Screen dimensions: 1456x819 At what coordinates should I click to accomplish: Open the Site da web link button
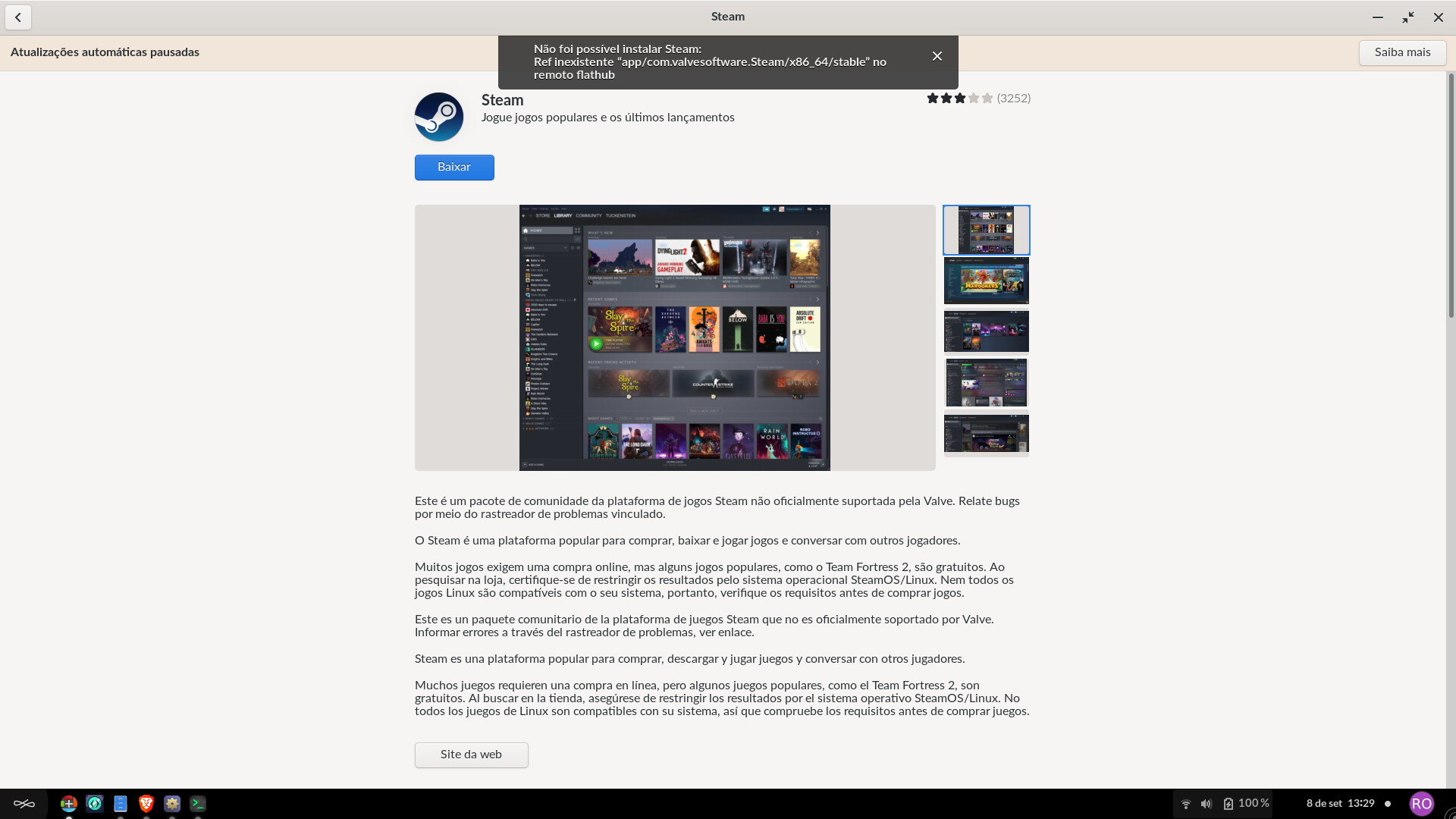pyautogui.click(x=471, y=755)
